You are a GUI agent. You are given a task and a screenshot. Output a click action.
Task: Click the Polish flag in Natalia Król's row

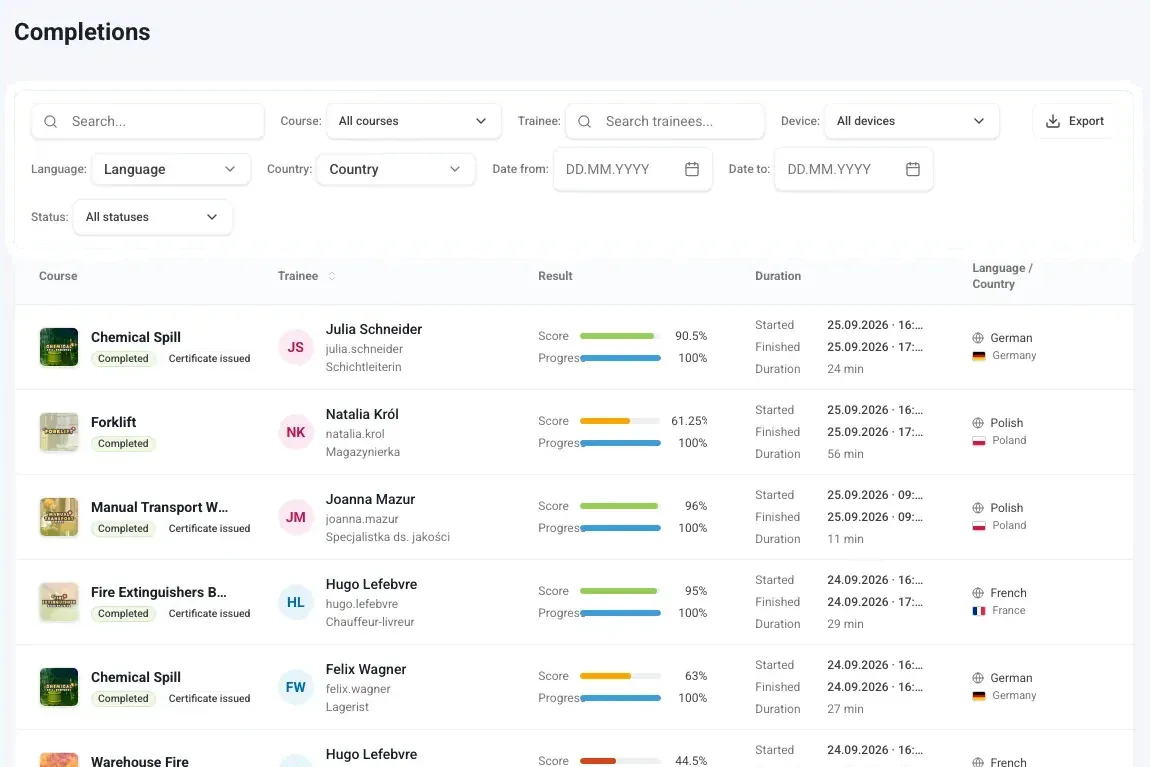pyautogui.click(x=978, y=441)
